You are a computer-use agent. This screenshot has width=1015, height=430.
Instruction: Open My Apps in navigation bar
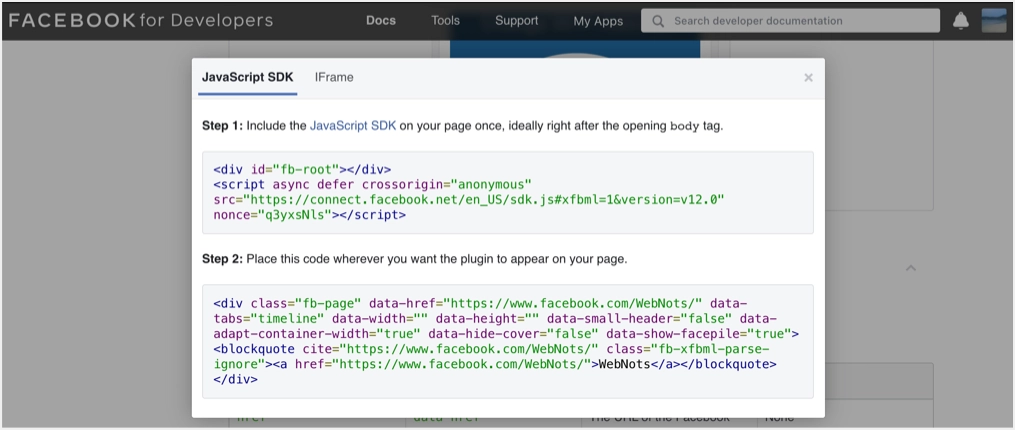(596, 21)
